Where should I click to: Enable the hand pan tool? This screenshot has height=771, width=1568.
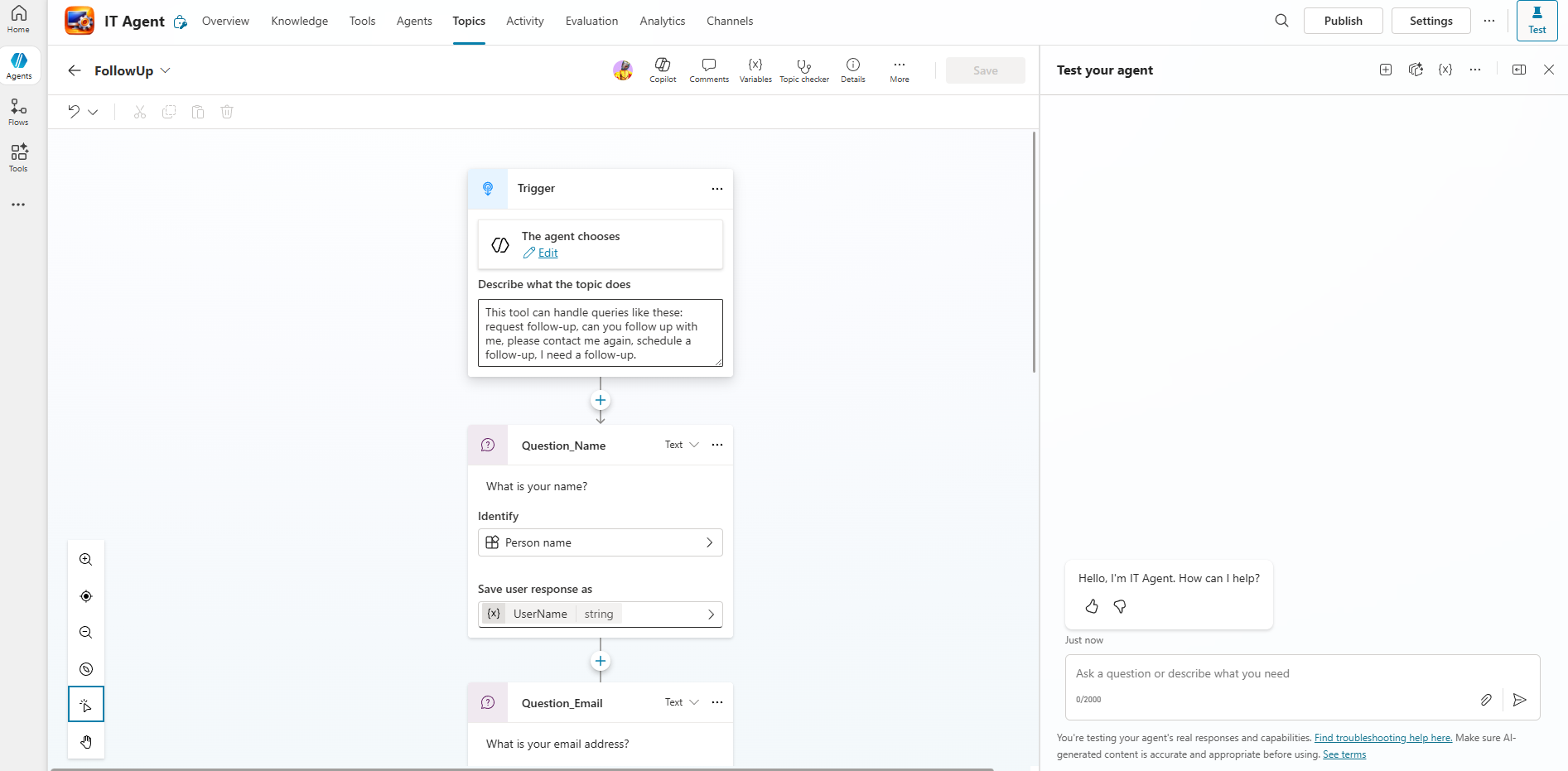click(86, 742)
